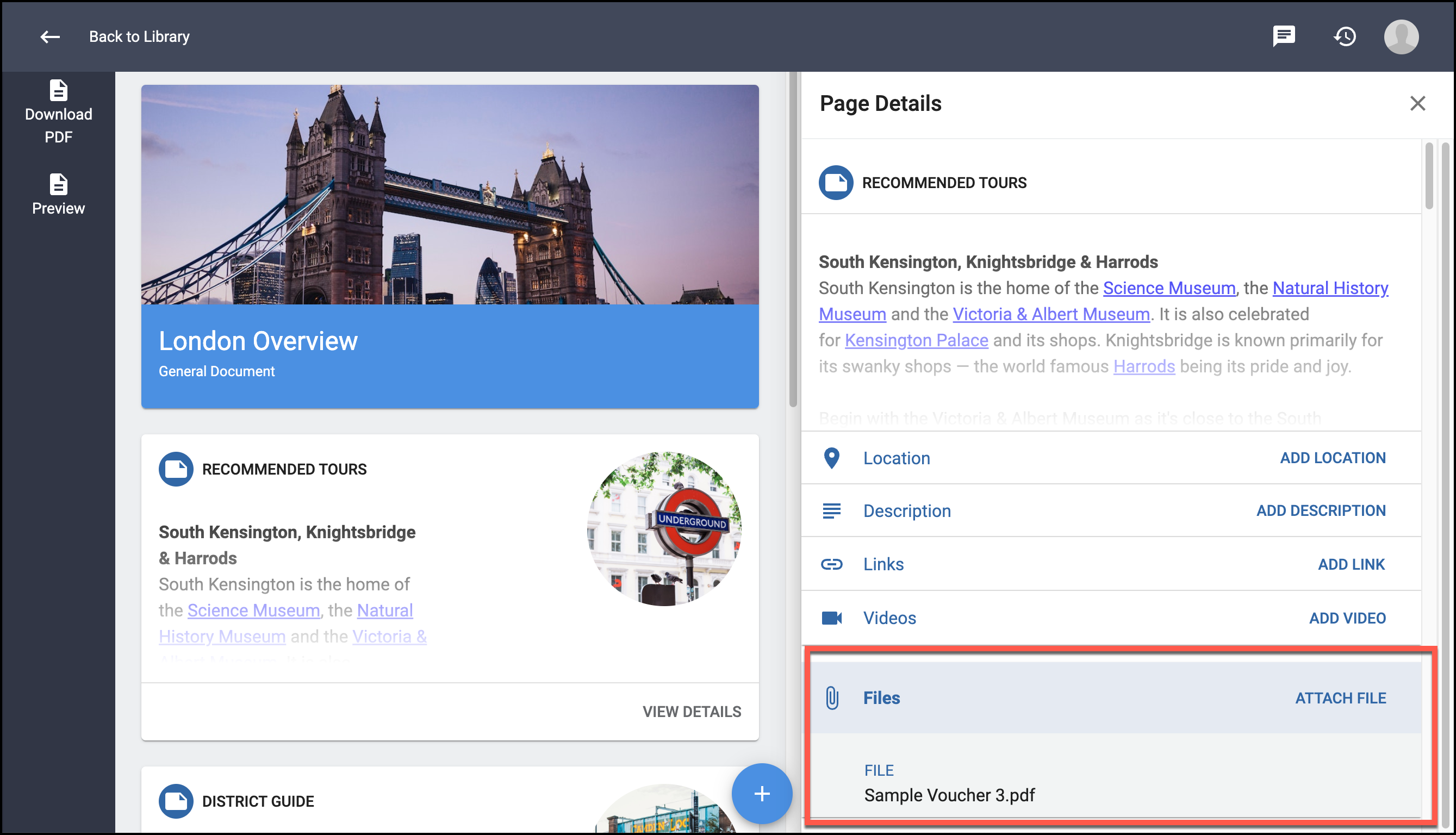Screen dimensions: 1456x835
Task: Click the main document scrollbar
Action: pos(793,241)
